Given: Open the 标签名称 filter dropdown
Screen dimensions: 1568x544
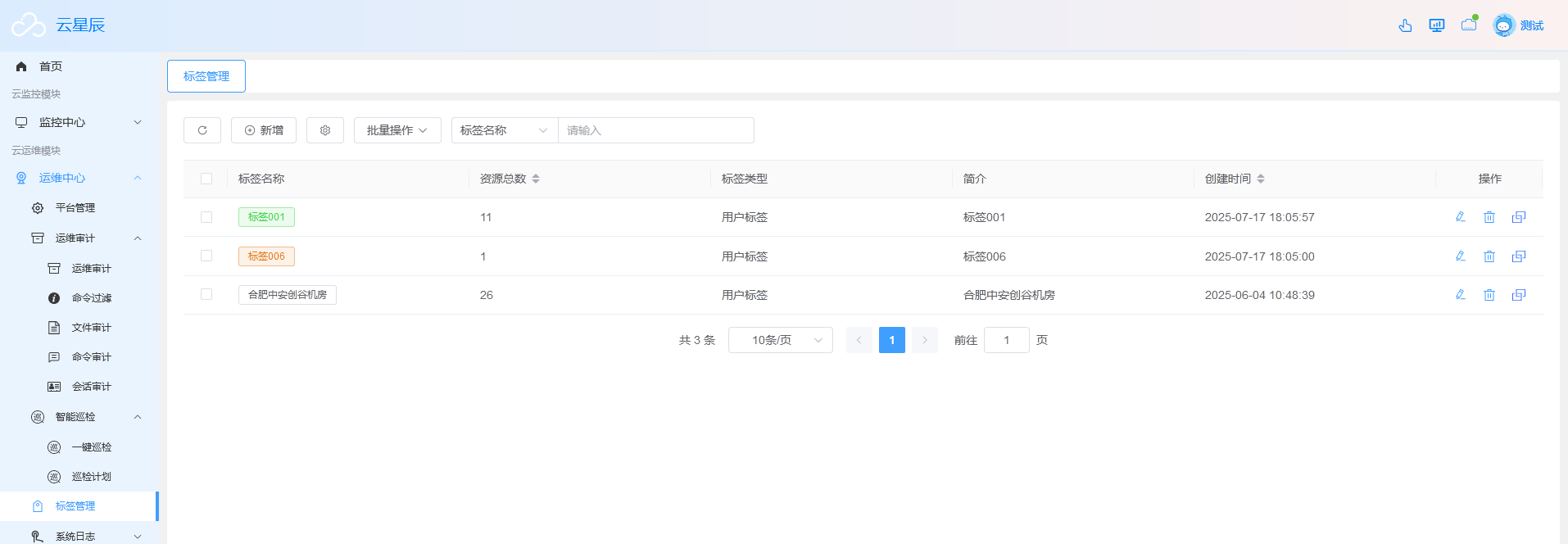Looking at the screenshot, I should point(505,130).
